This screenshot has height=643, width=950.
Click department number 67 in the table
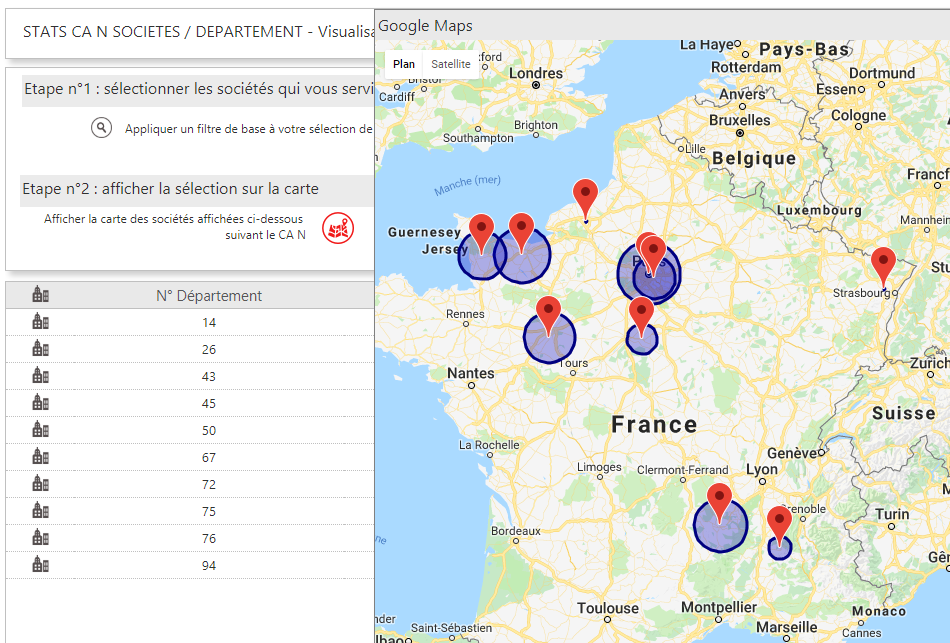click(x=209, y=458)
